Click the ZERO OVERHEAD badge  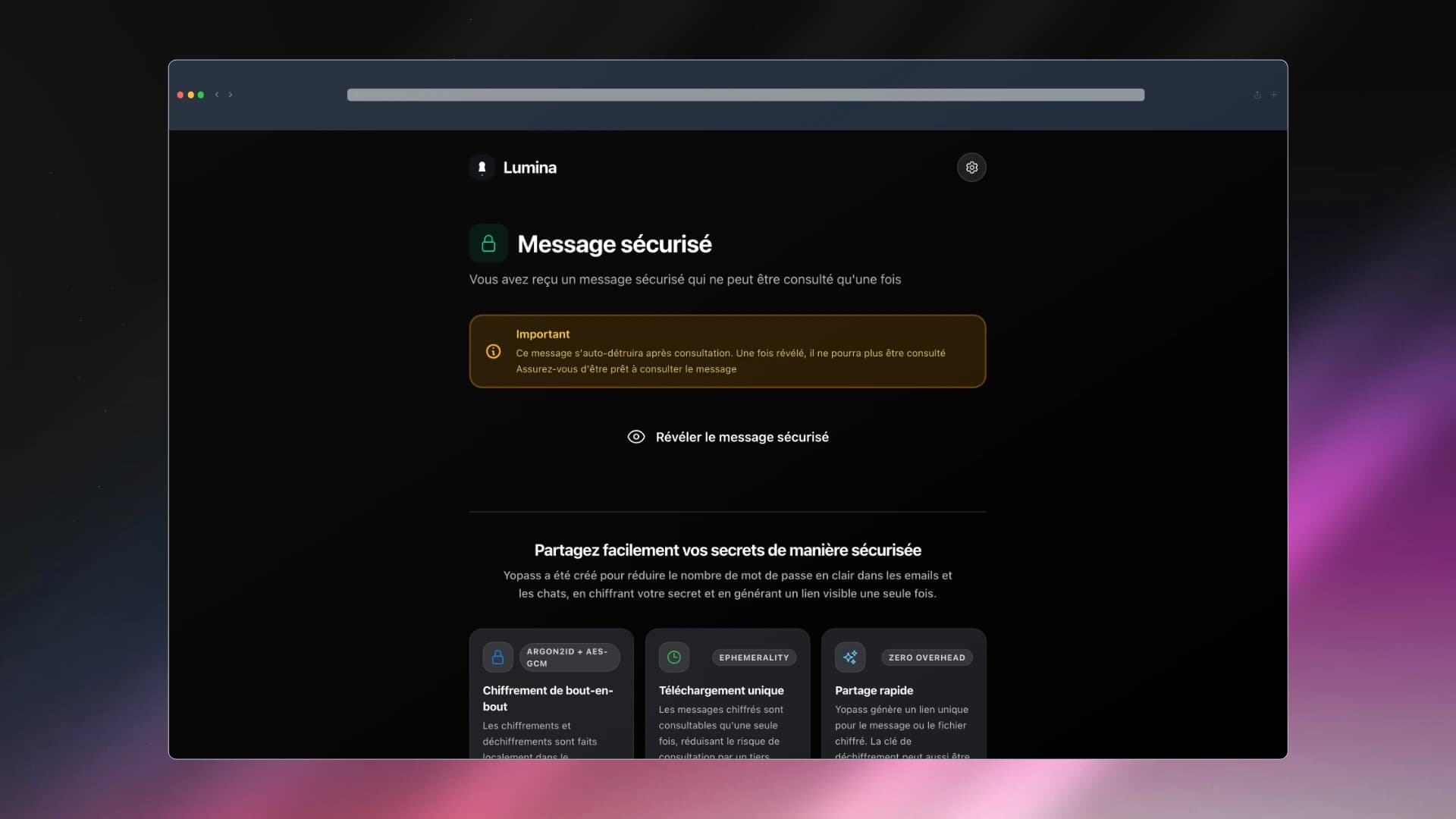coord(927,657)
